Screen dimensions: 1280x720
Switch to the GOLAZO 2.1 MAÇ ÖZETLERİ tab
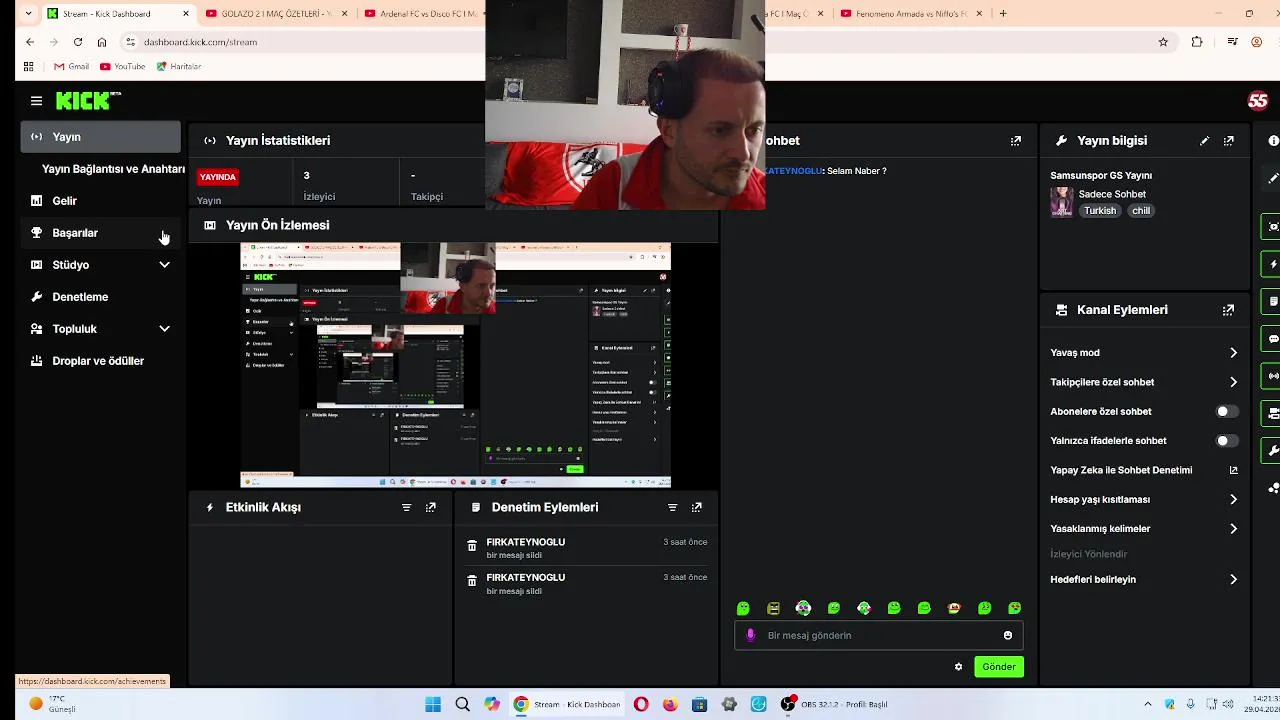[277, 14]
